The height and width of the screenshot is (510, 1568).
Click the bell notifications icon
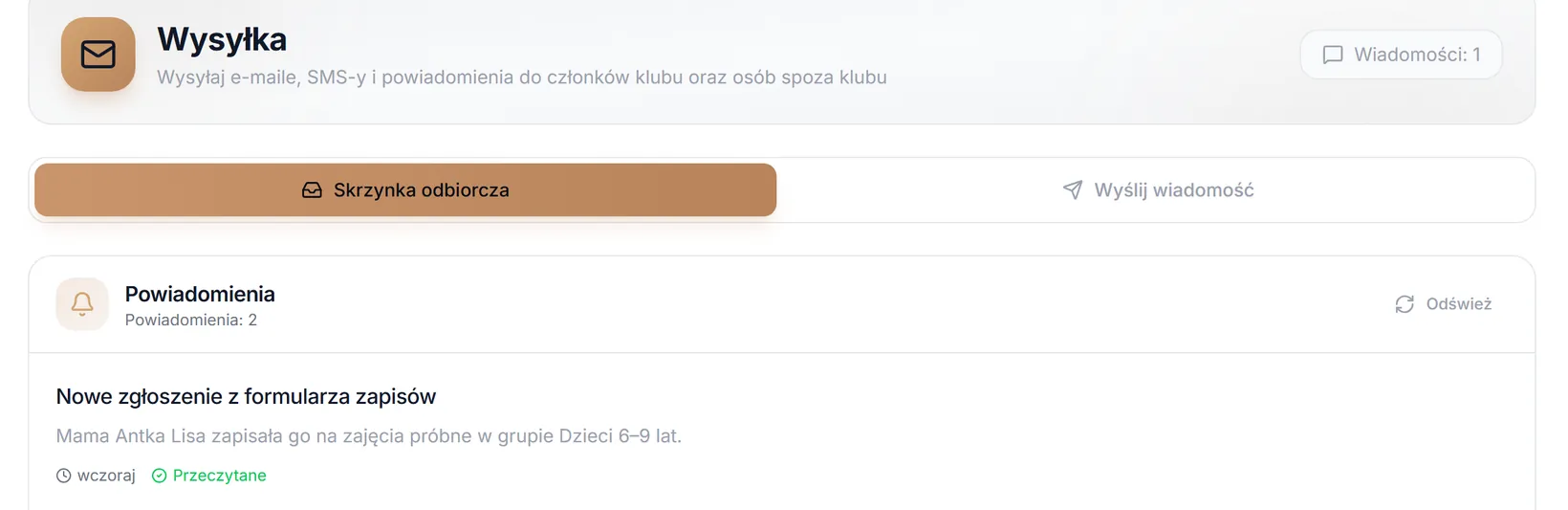[82, 304]
